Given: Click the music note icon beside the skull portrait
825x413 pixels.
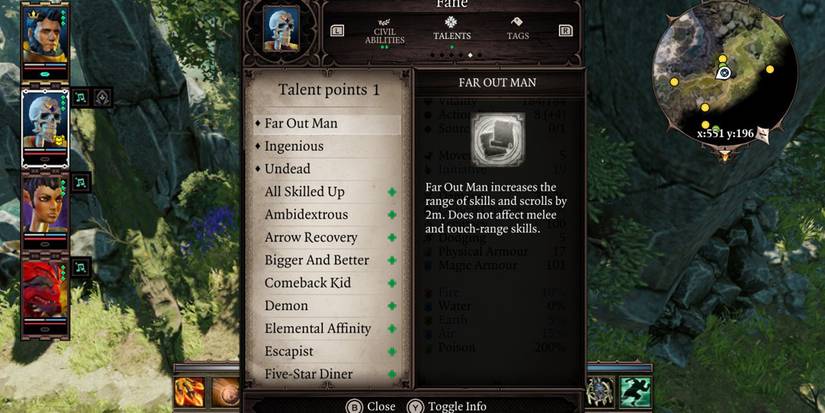Looking at the screenshot, I should [80, 98].
